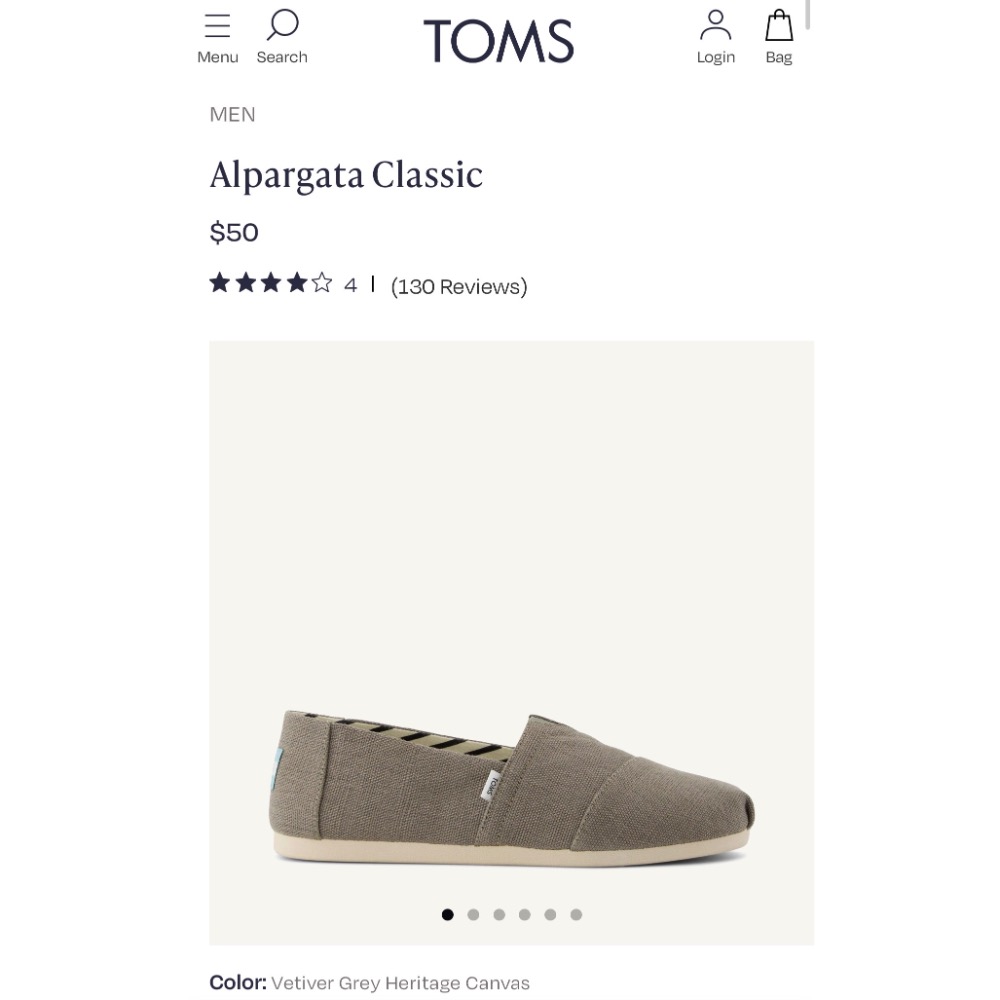Open the hamburger Menu icon

coord(217,26)
